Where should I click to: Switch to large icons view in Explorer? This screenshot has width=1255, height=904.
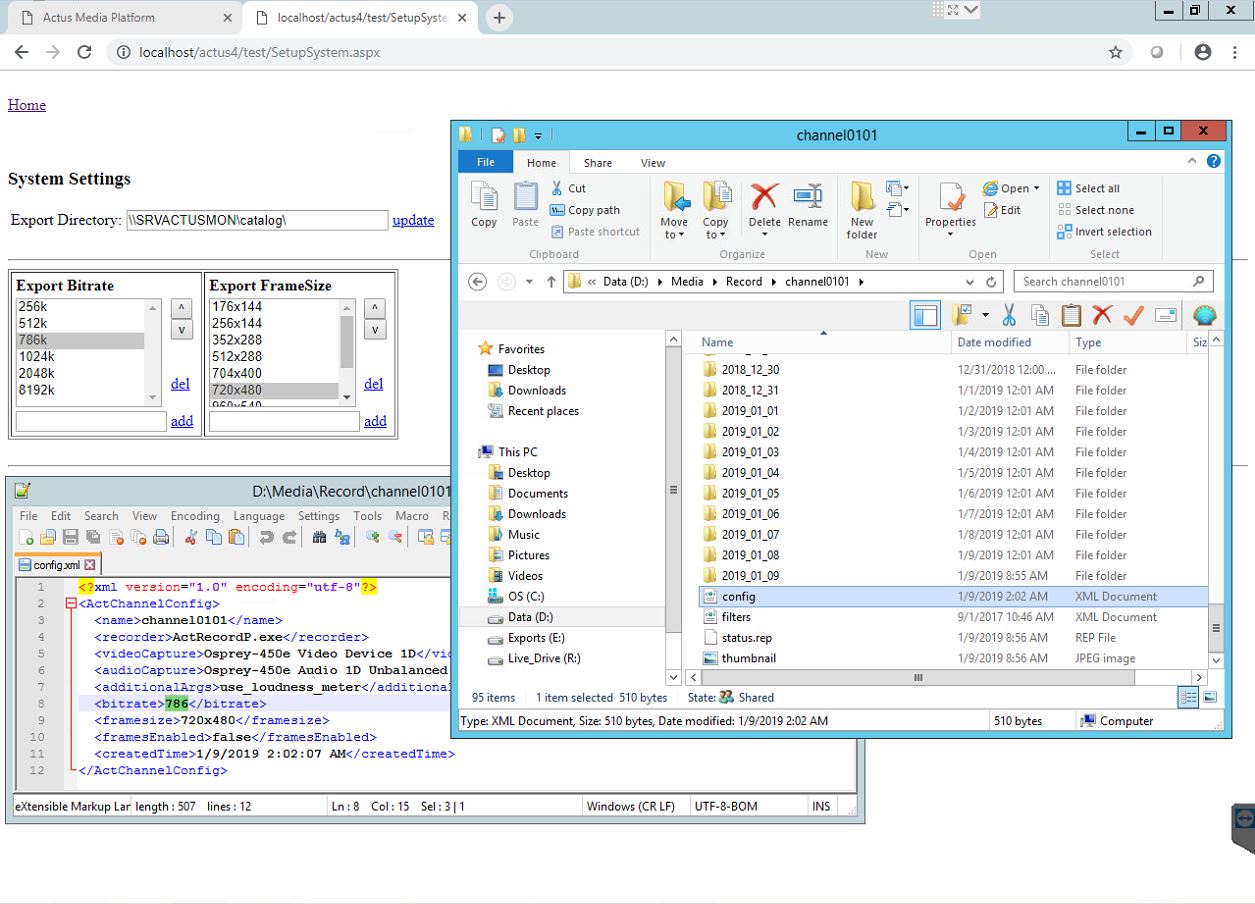point(1210,697)
